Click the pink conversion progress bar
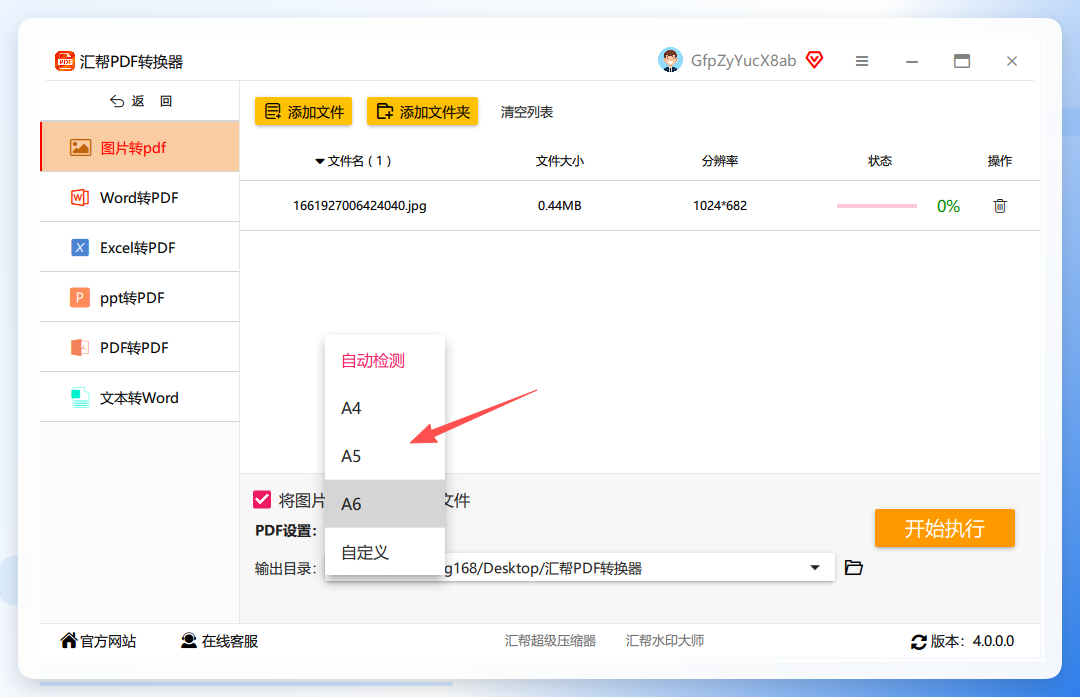 (x=876, y=206)
